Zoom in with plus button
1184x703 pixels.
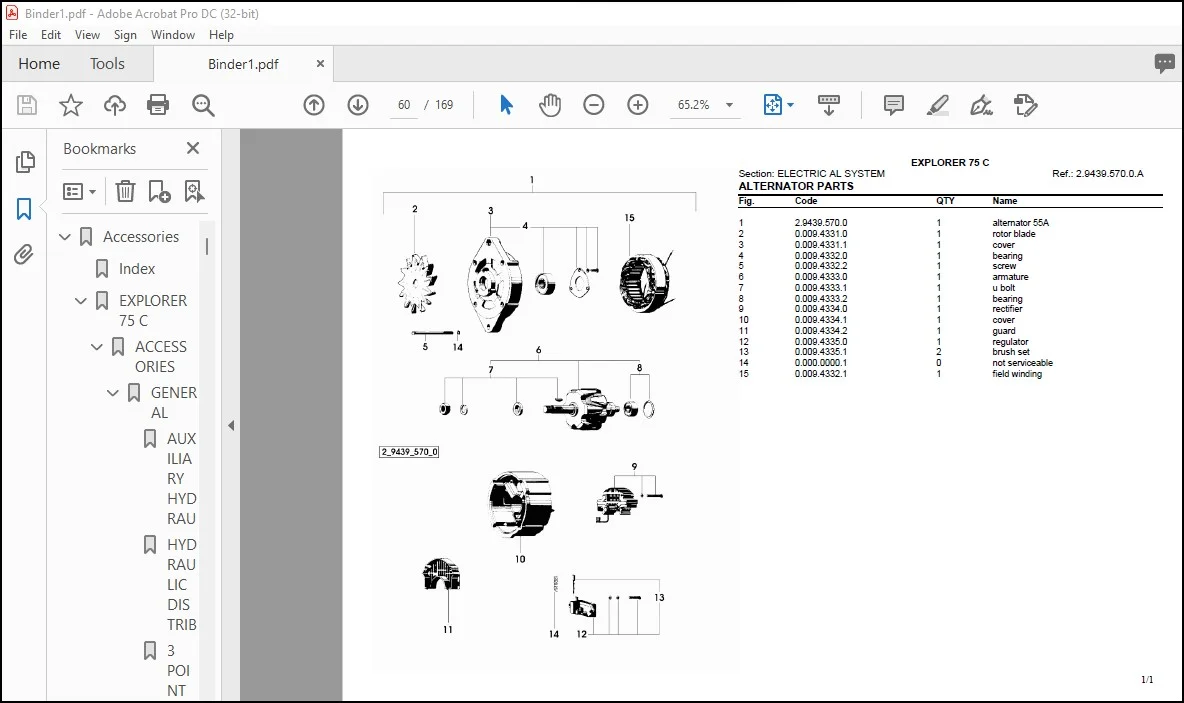pyautogui.click(x=638, y=105)
